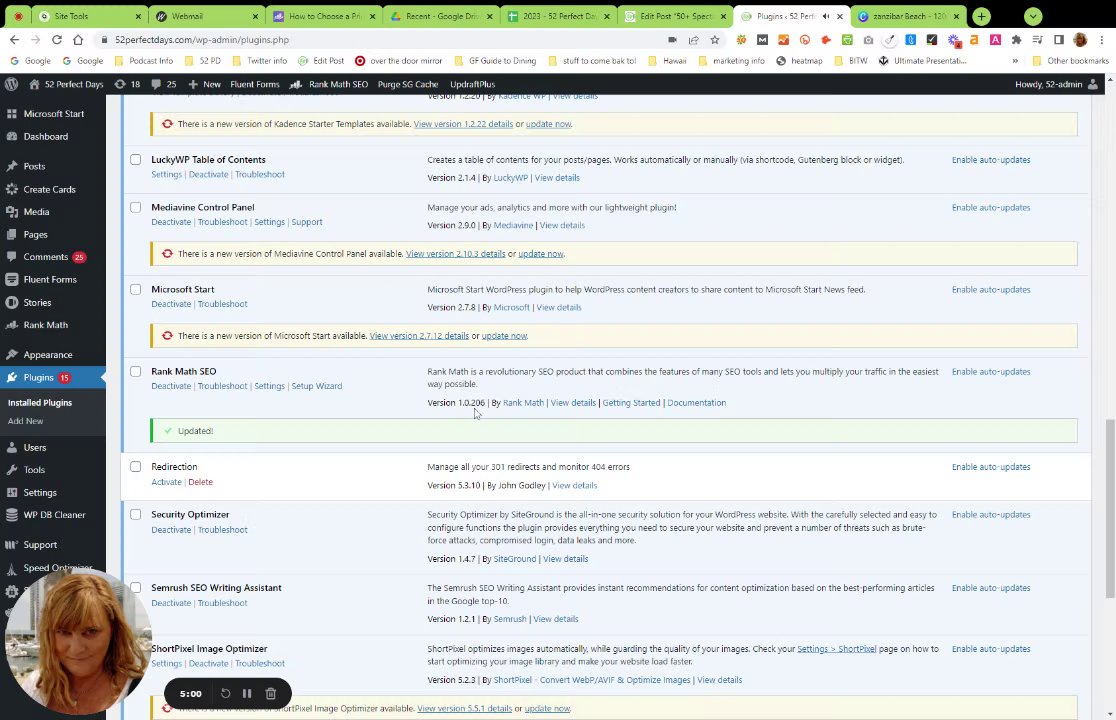Click Purge SG Cache in admin bar
This screenshot has width=1116, height=720.
408,84
